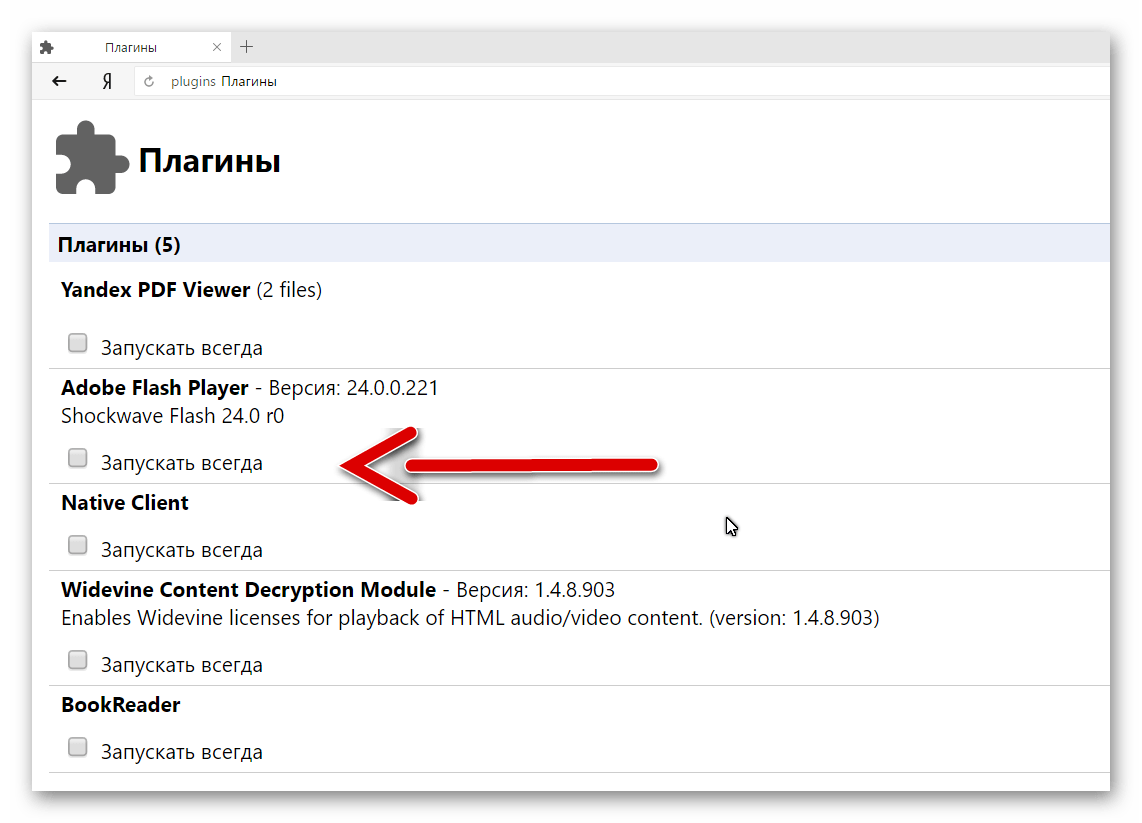Image resolution: width=1142 pixels, height=823 pixels.
Task: Click the Widevine Content Decryption Module title
Action: 248,590
